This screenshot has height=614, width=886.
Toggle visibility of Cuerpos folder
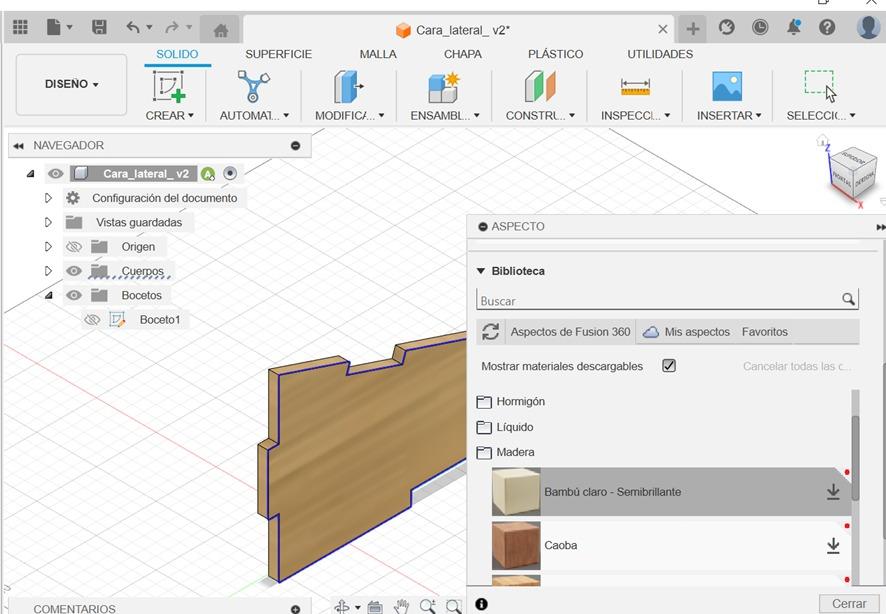pyautogui.click(x=73, y=271)
